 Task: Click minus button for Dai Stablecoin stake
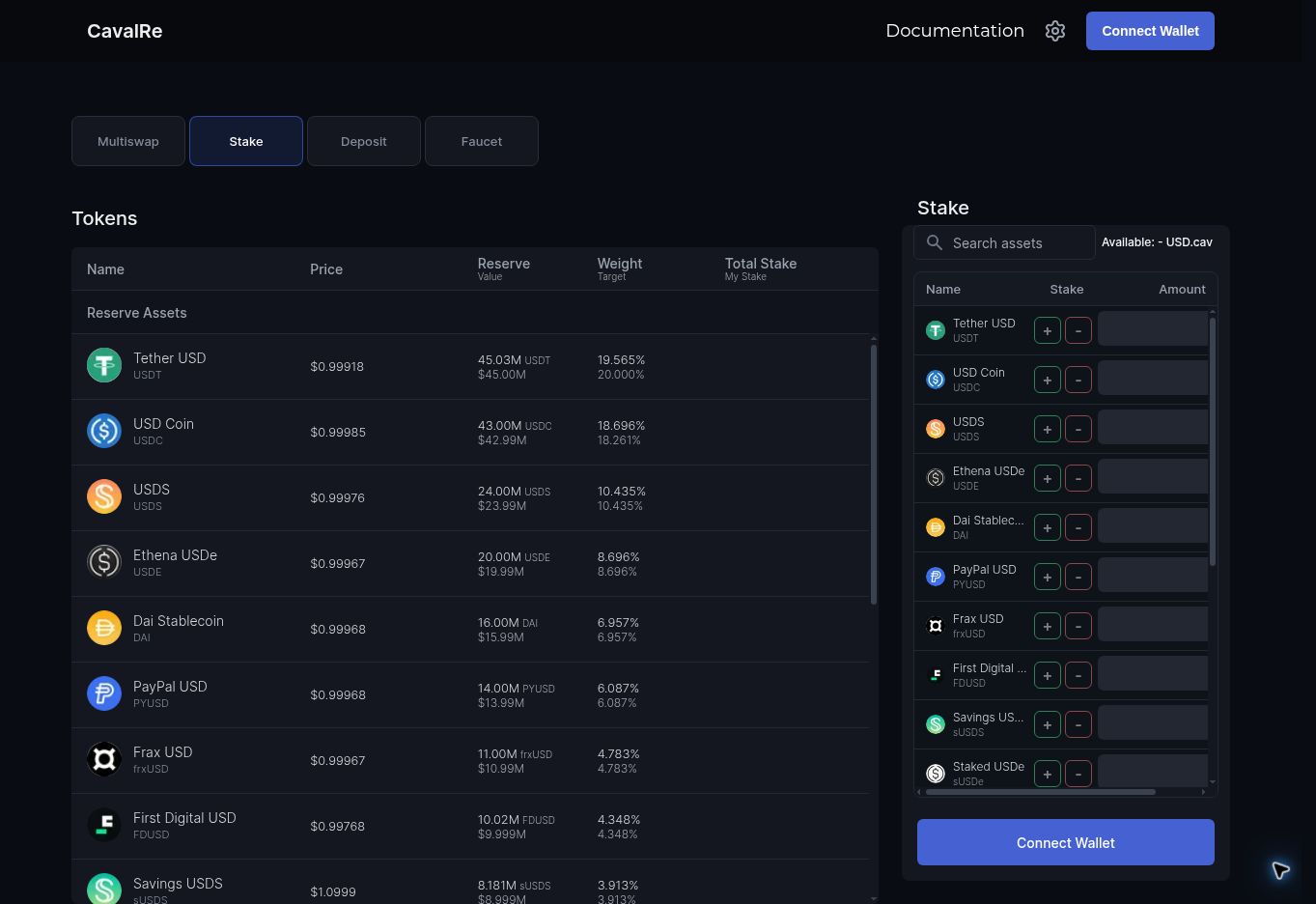coord(1078,527)
